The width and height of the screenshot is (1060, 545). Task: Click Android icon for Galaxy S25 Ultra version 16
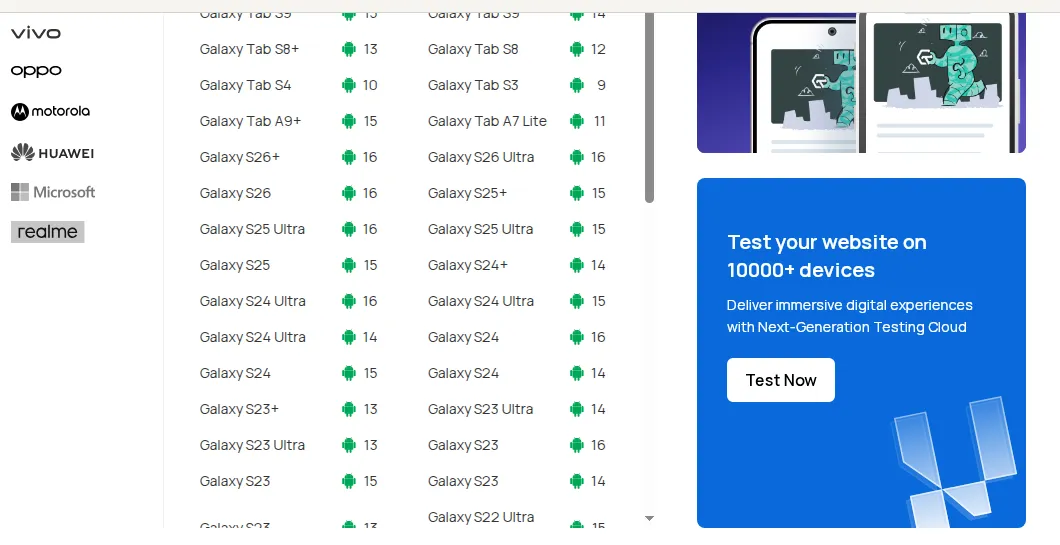(349, 229)
